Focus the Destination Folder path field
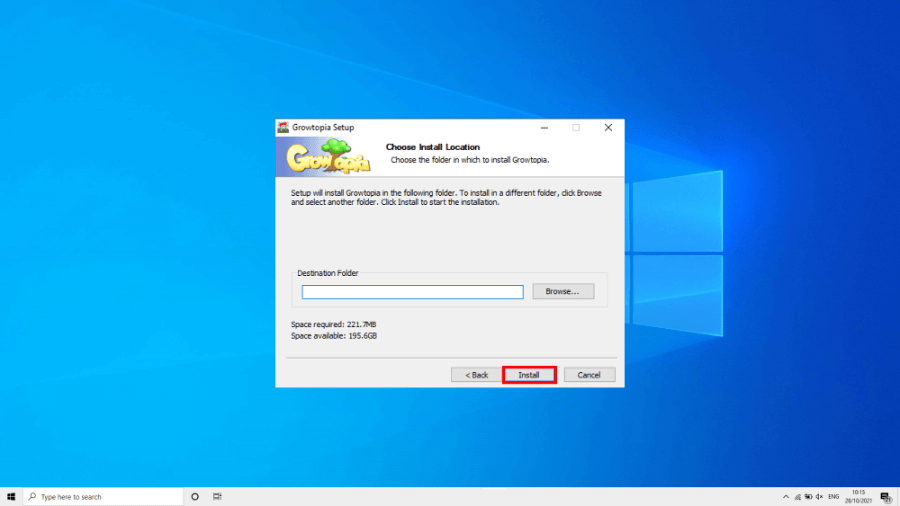Viewport: 900px width, 506px height. point(413,292)
